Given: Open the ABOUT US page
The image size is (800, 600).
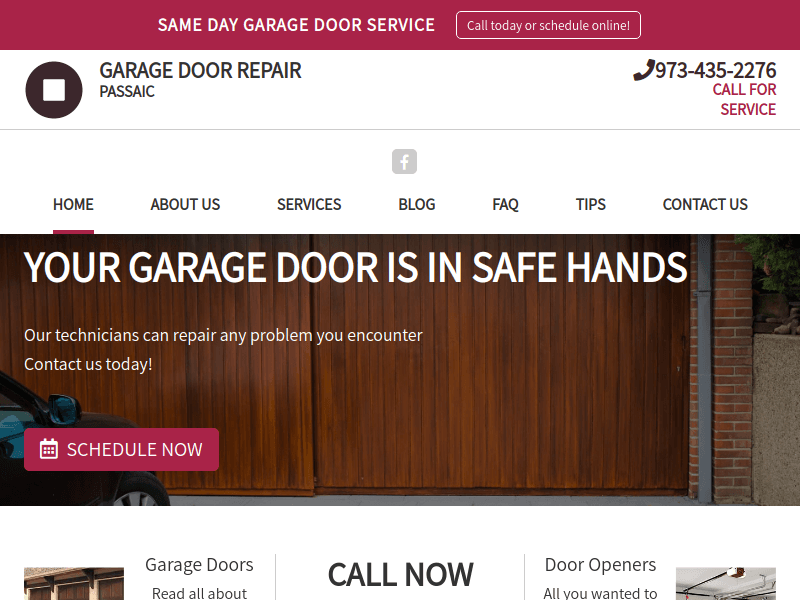Looking at the screenshot, I should (185, 204).
